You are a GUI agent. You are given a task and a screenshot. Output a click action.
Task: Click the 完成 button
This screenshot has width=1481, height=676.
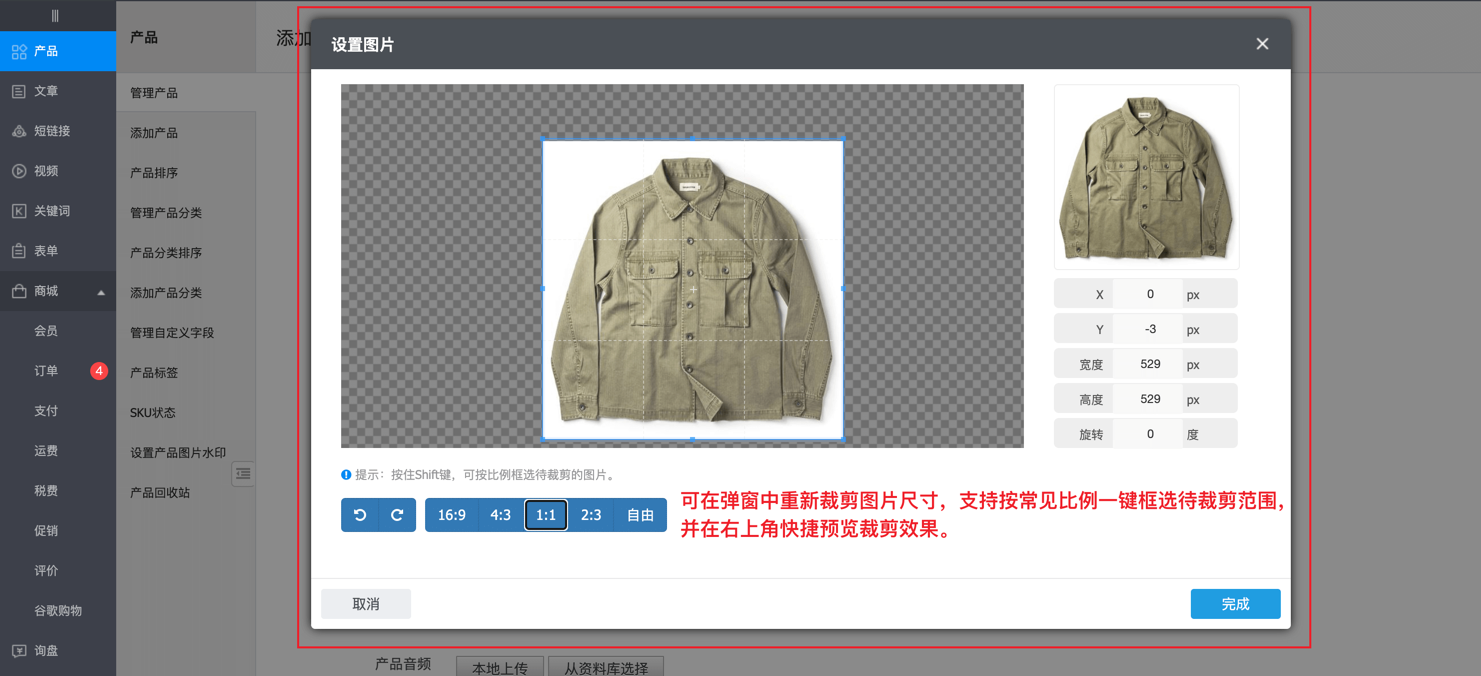point(1235,604)
